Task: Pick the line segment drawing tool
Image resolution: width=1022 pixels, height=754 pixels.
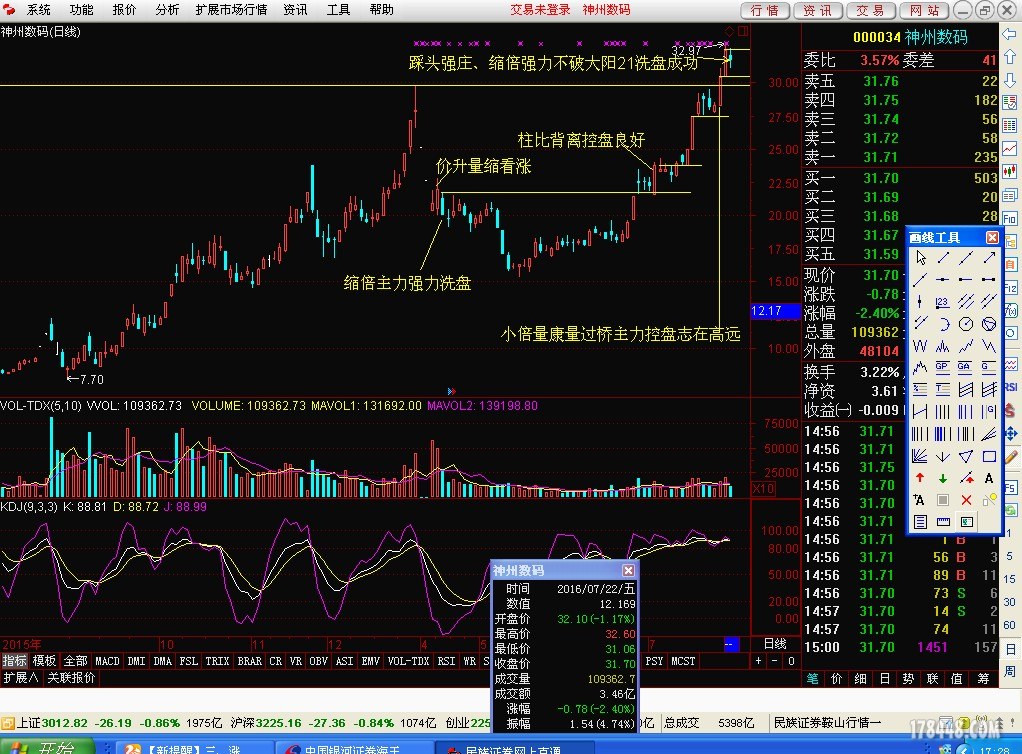Action: (943, 257)
